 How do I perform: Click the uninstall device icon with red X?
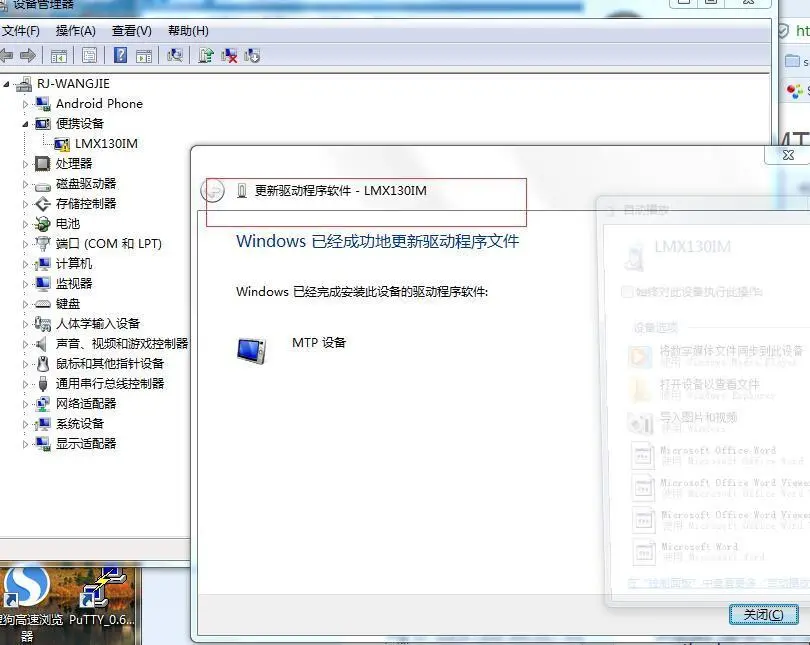click(229, 56)
